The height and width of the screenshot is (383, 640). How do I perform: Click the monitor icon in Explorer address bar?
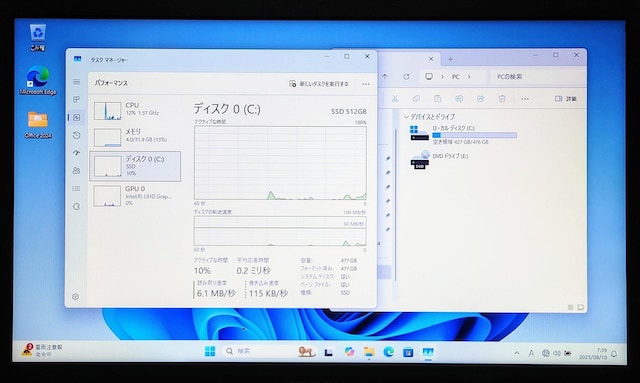429,76
